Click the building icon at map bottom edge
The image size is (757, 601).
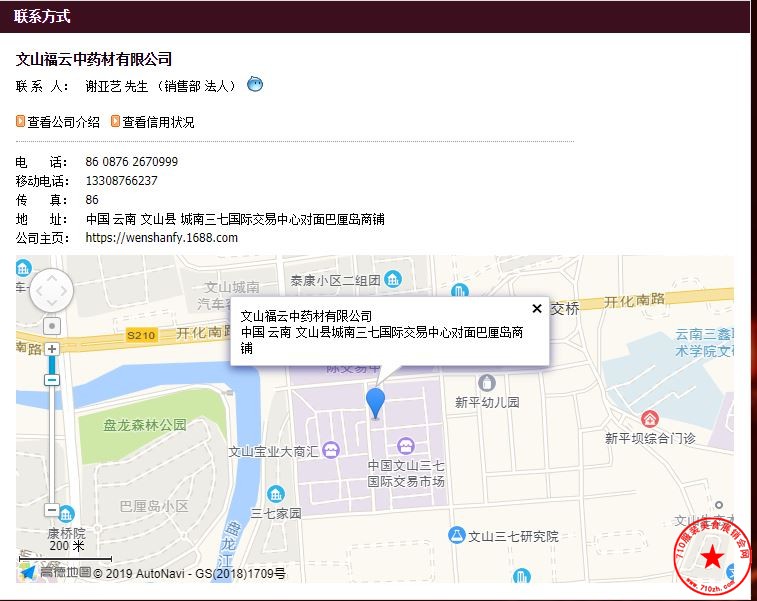point(521,575)
